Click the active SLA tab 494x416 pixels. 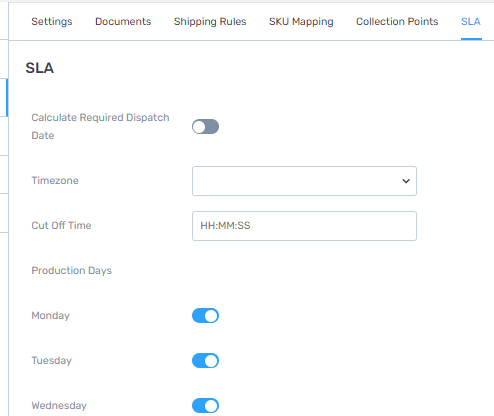point(471,22)
